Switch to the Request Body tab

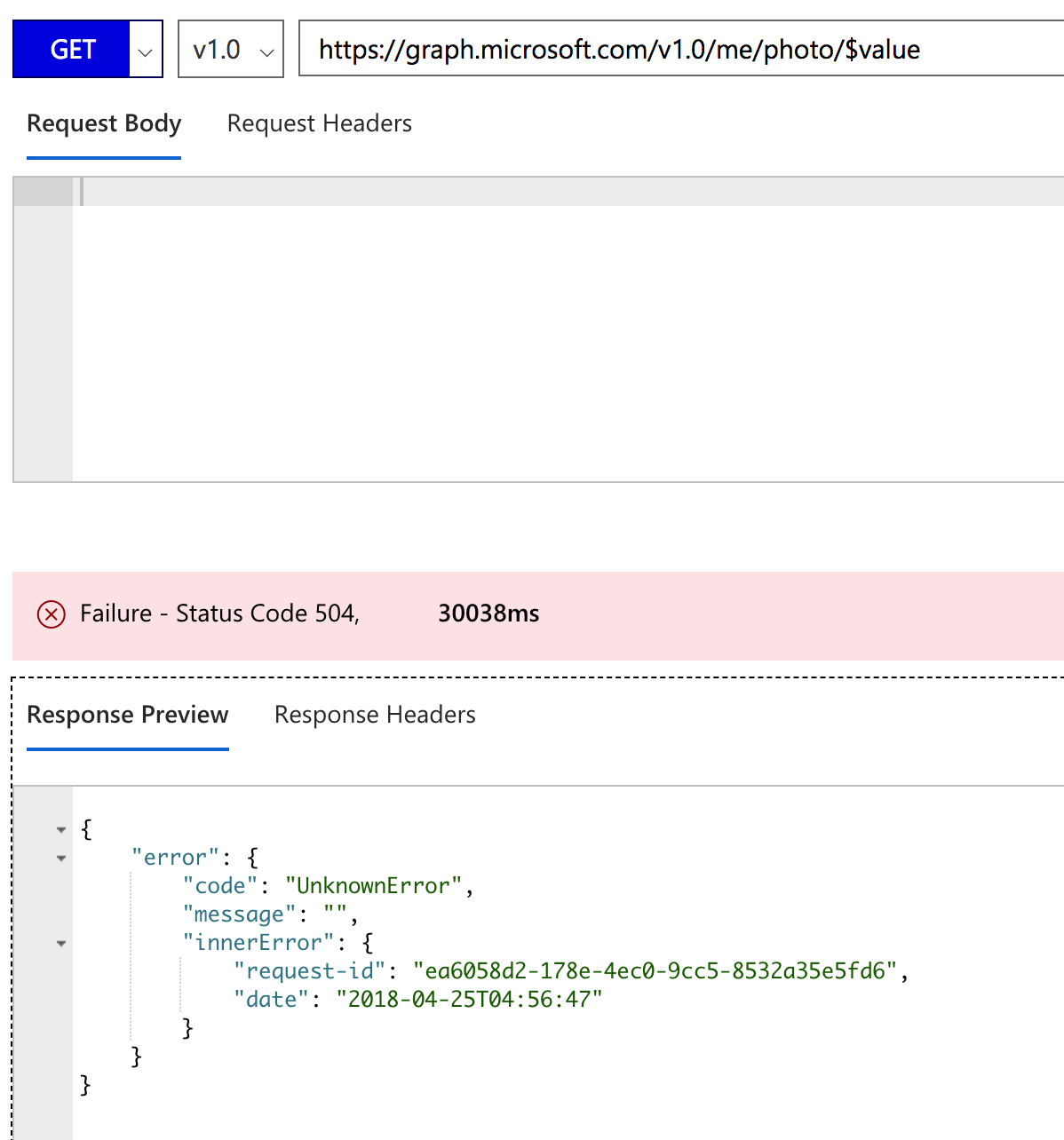click(104, 123)
